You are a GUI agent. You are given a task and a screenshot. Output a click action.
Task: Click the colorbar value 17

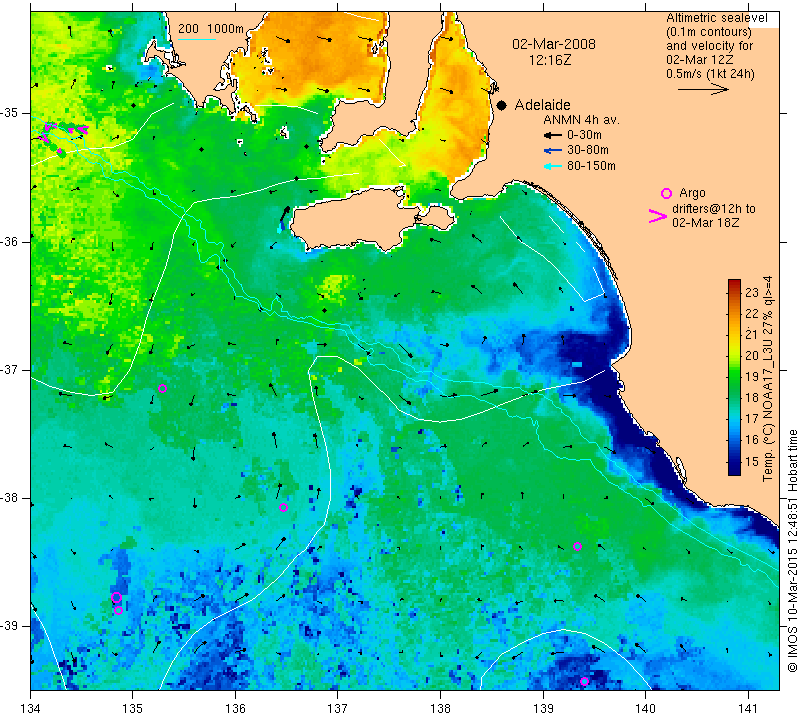click(752, 419)
